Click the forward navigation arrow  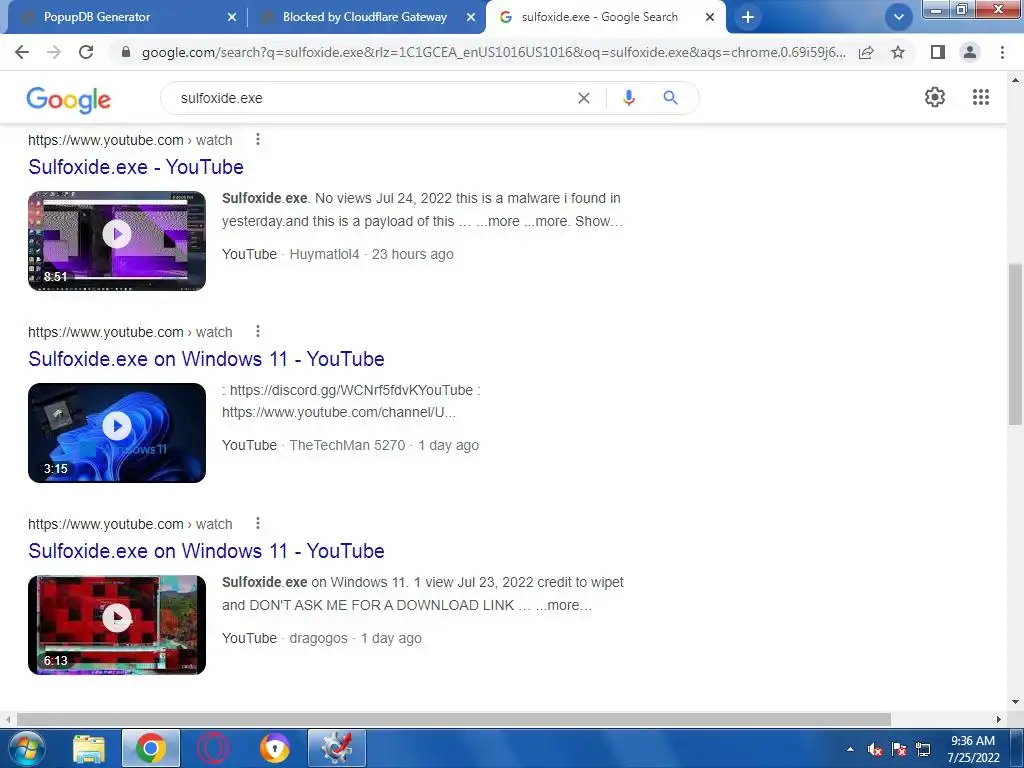(54, 52)
